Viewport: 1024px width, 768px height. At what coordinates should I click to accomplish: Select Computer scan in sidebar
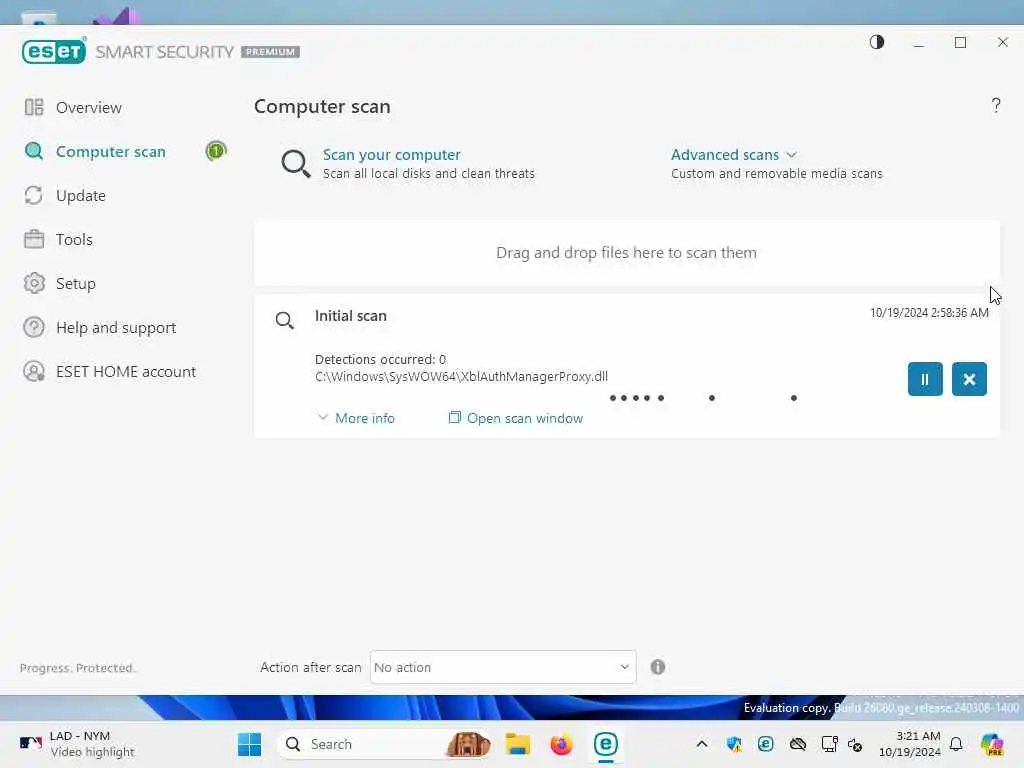110,152
